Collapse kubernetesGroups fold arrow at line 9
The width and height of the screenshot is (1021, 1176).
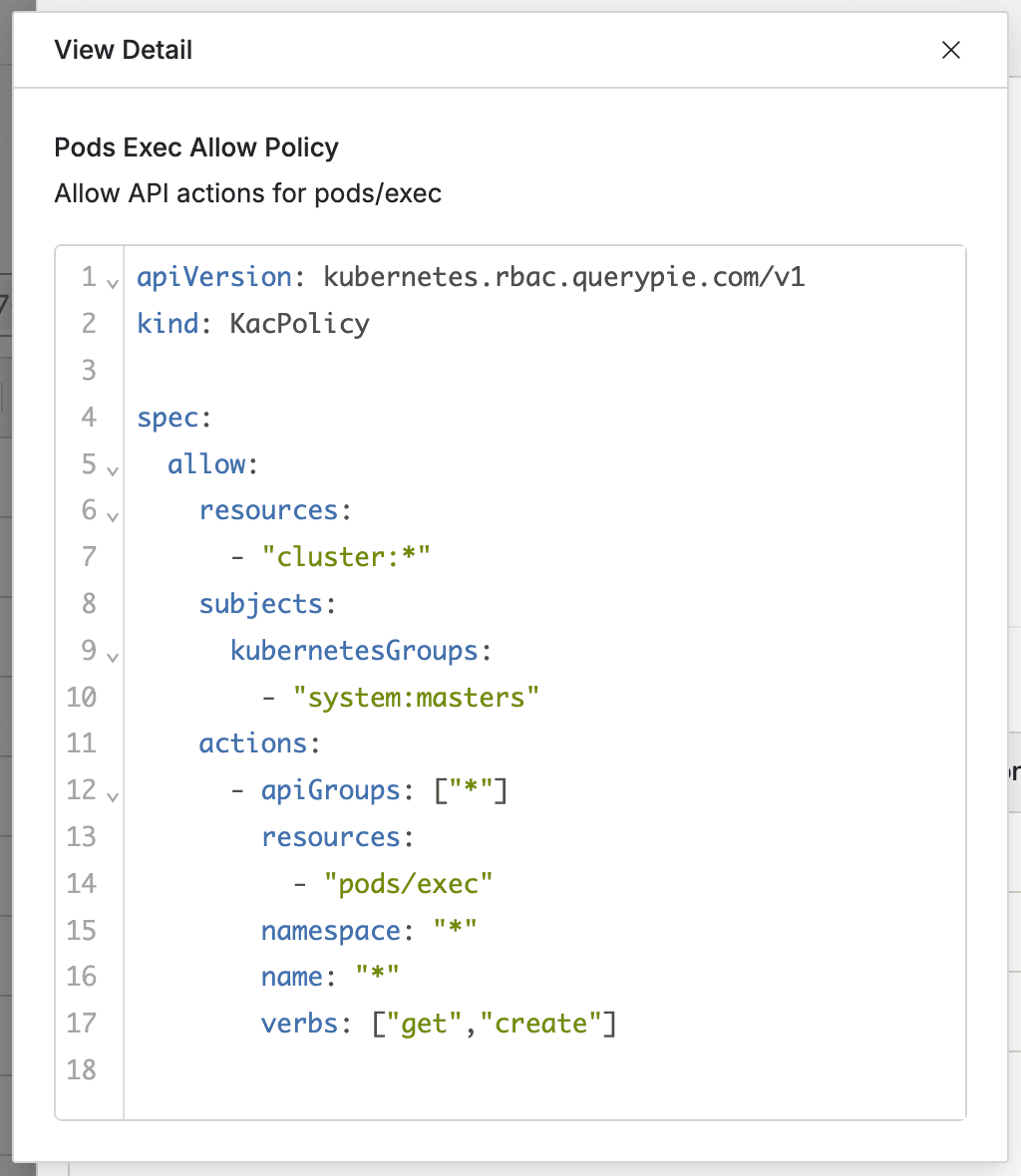click(113, 657)
